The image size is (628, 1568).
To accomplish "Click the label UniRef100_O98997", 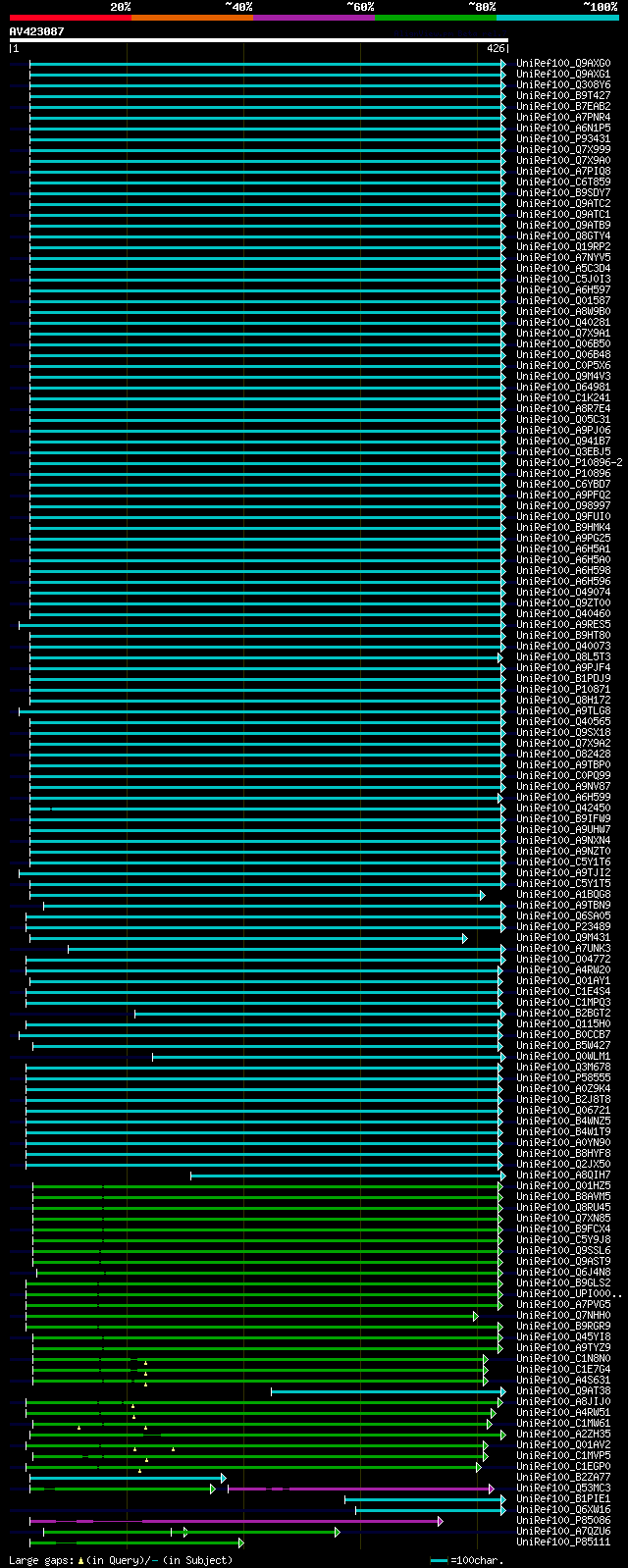I will (563, 506).
